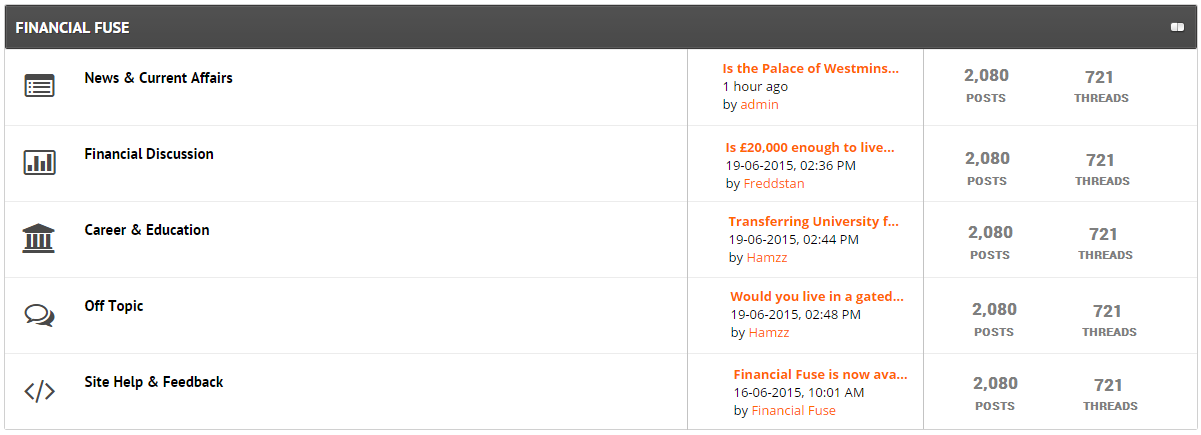Click the Financial Discussion bar chart icon
This screenshot has height=435, width=1201.
[39, 163]
